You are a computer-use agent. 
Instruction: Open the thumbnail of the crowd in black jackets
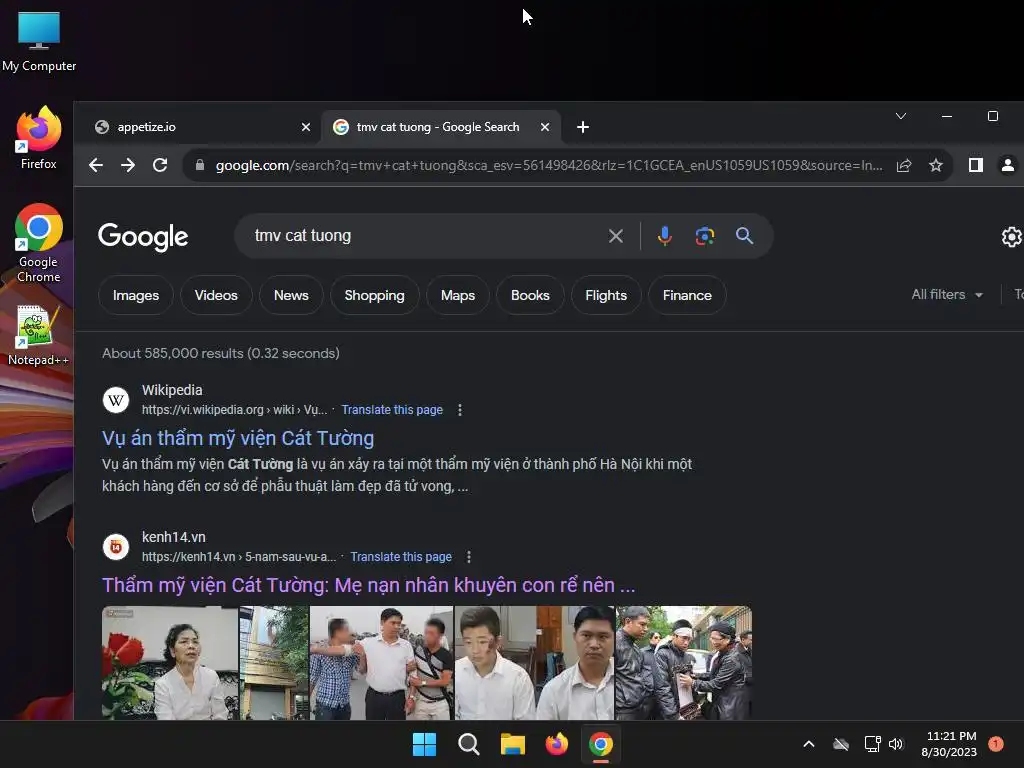pos(684,663)
